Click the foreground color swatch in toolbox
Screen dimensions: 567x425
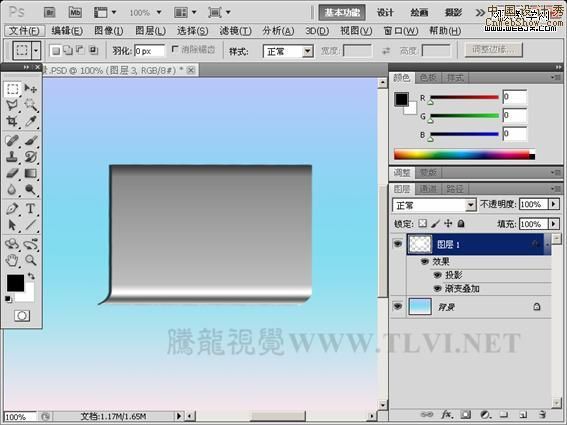click(15, 282)
